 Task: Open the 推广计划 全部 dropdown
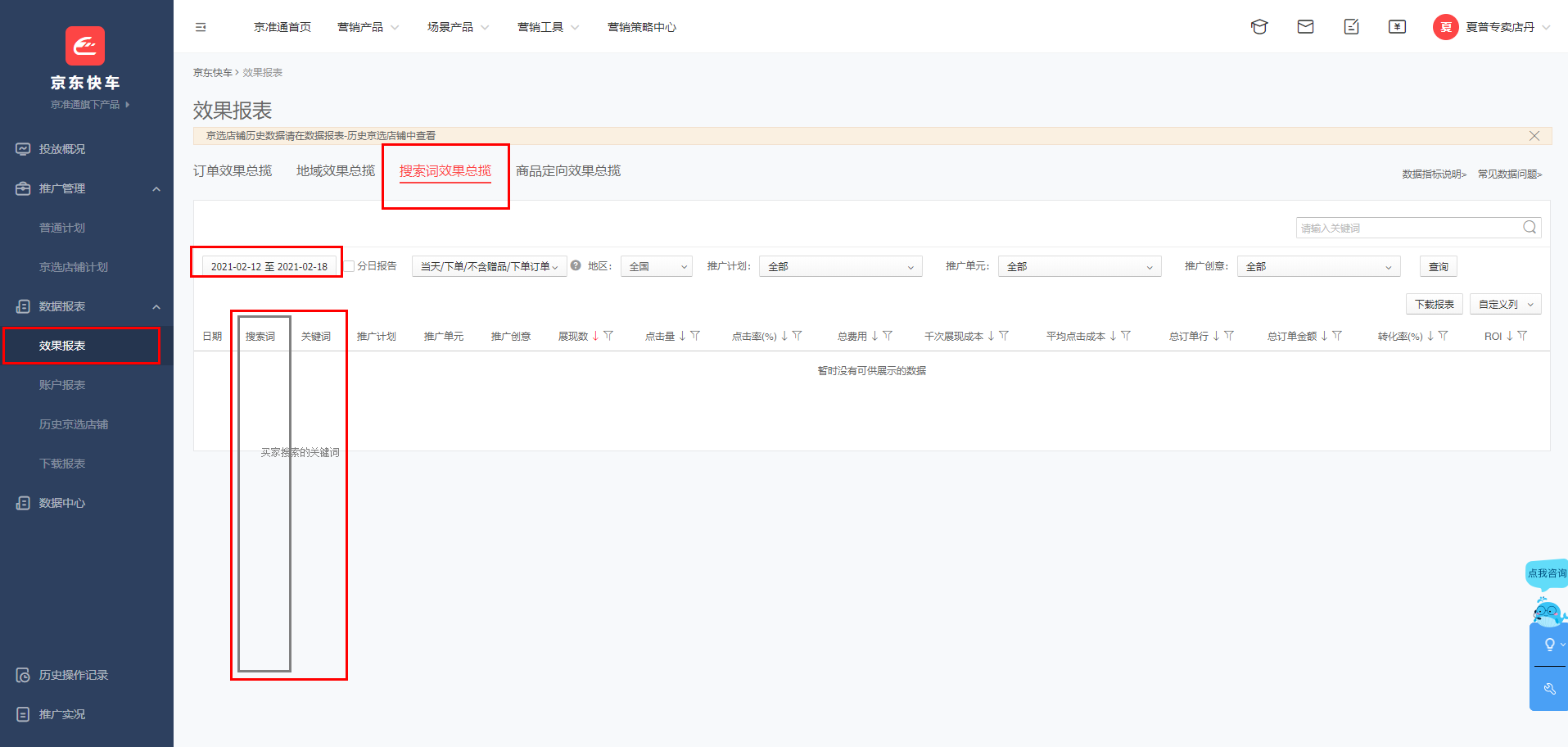coord(841,266)
